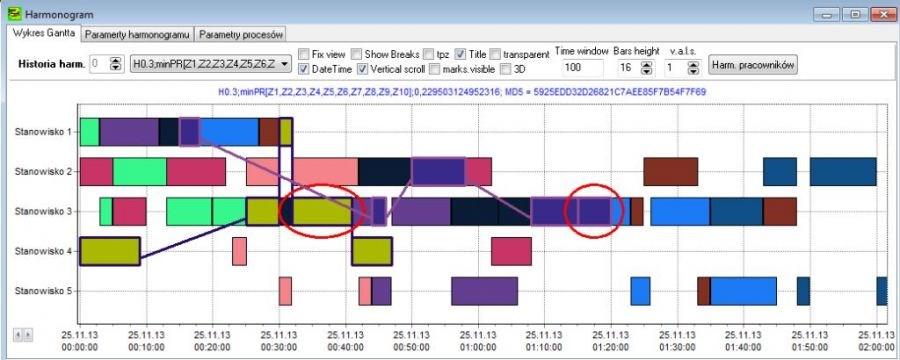Screen dimensions: 900x360
Task: Switch to Parametry harmonogramu tab
Action: [137, 35]
